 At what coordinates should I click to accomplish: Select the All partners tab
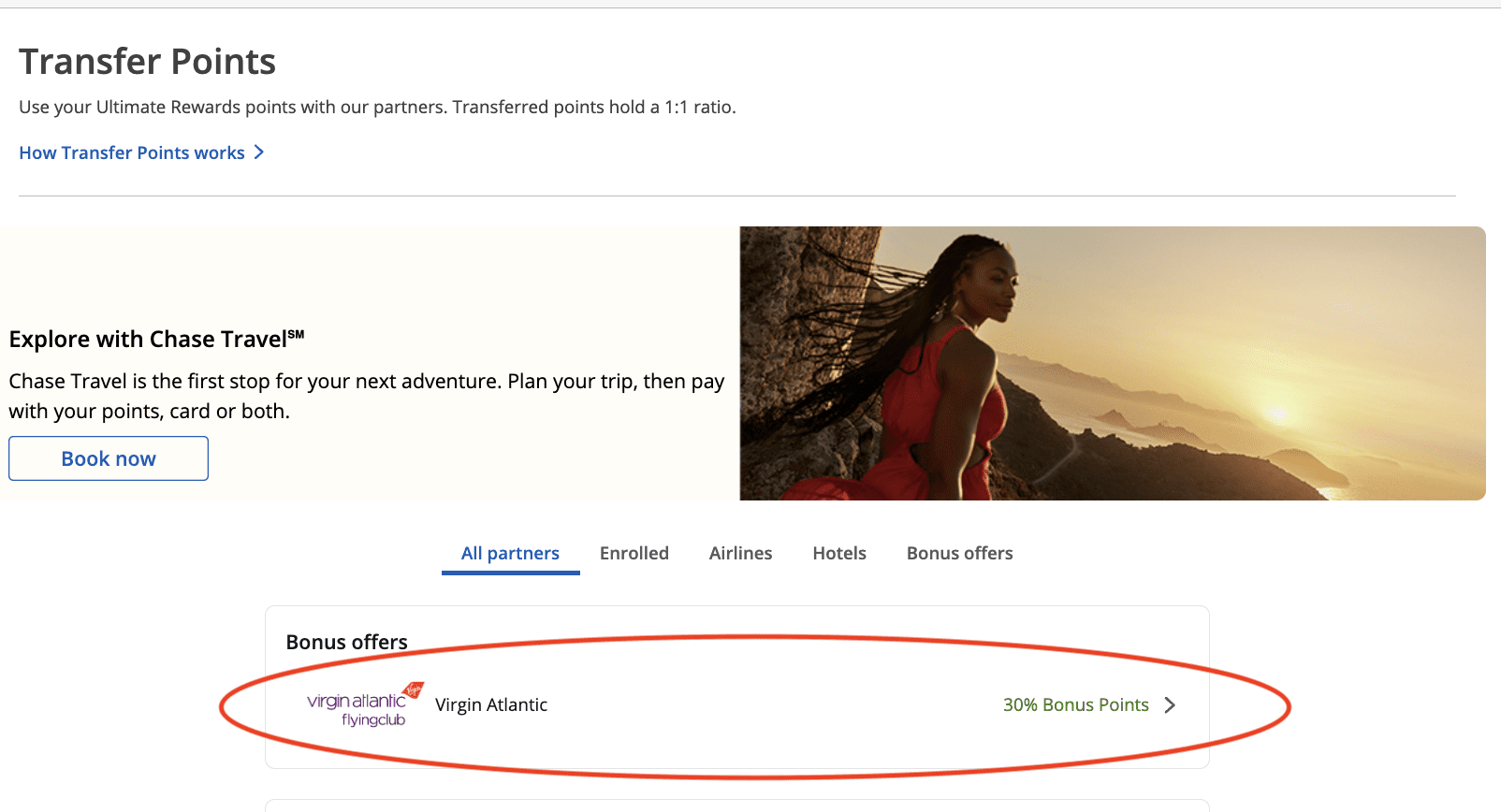510,553
